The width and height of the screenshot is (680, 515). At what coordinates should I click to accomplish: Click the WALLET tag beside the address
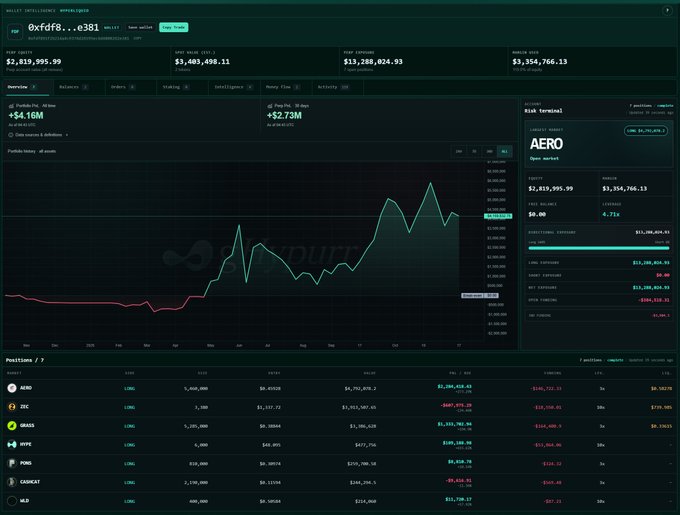111,27
